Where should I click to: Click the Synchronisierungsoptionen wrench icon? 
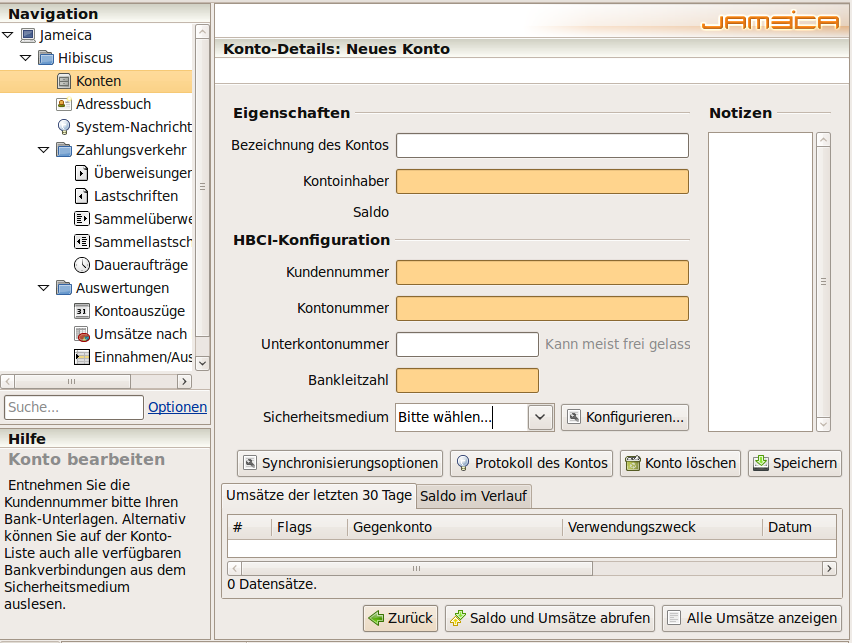(x=250, y=463)
